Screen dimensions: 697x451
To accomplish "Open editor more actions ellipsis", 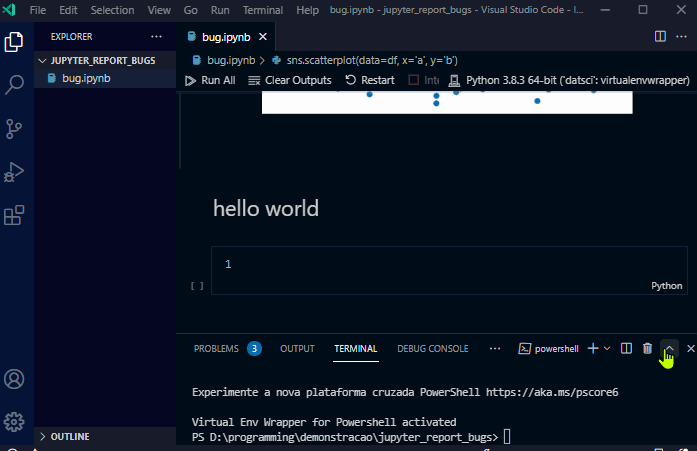I will pyautogui.click(x=681, y=36).
